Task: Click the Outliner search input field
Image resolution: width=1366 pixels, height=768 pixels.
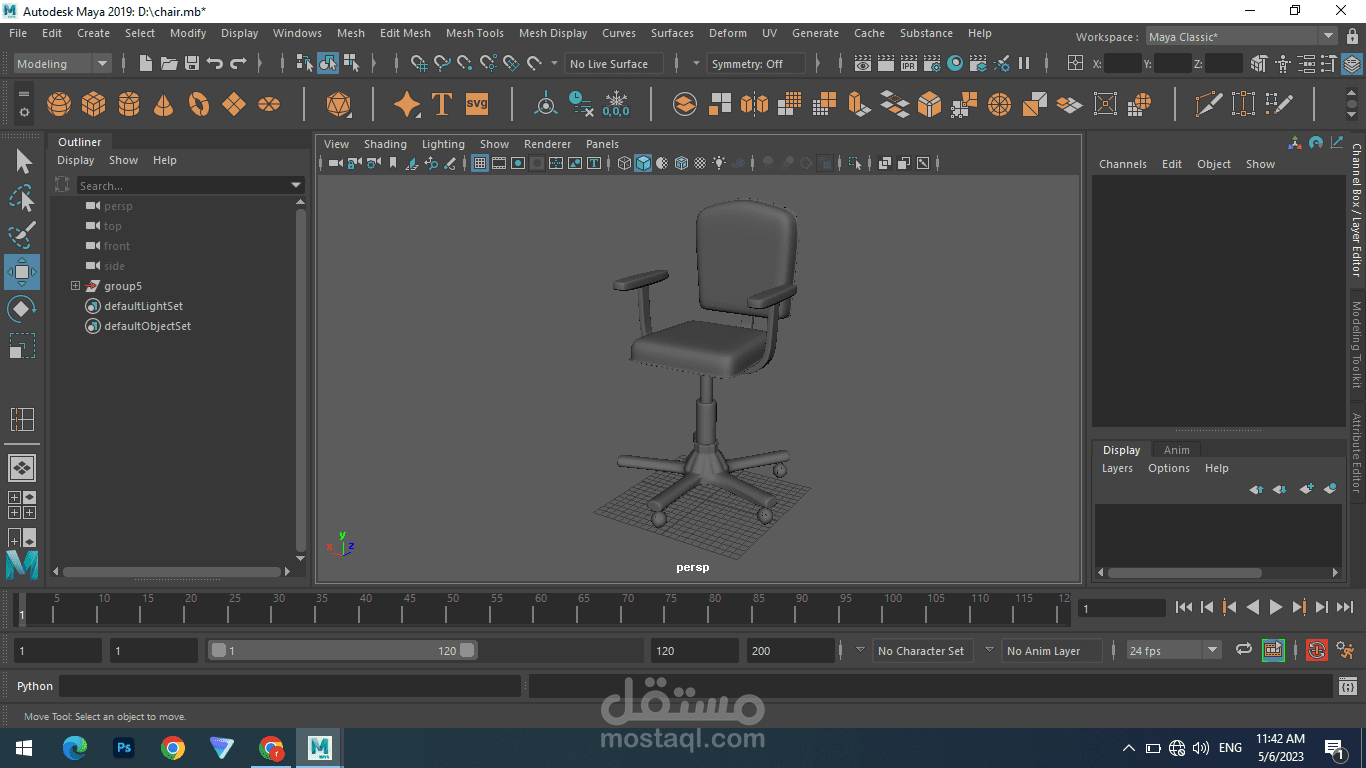Action: [x=183, y=185]
